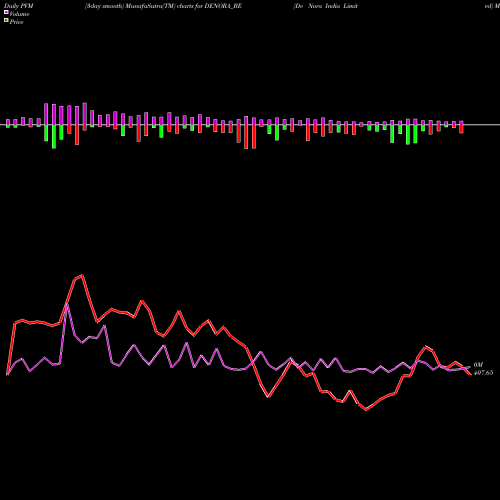Click the MunafaSutra charts for DENORA_BE title
500x500 pixels.
[x=163, y=6]
